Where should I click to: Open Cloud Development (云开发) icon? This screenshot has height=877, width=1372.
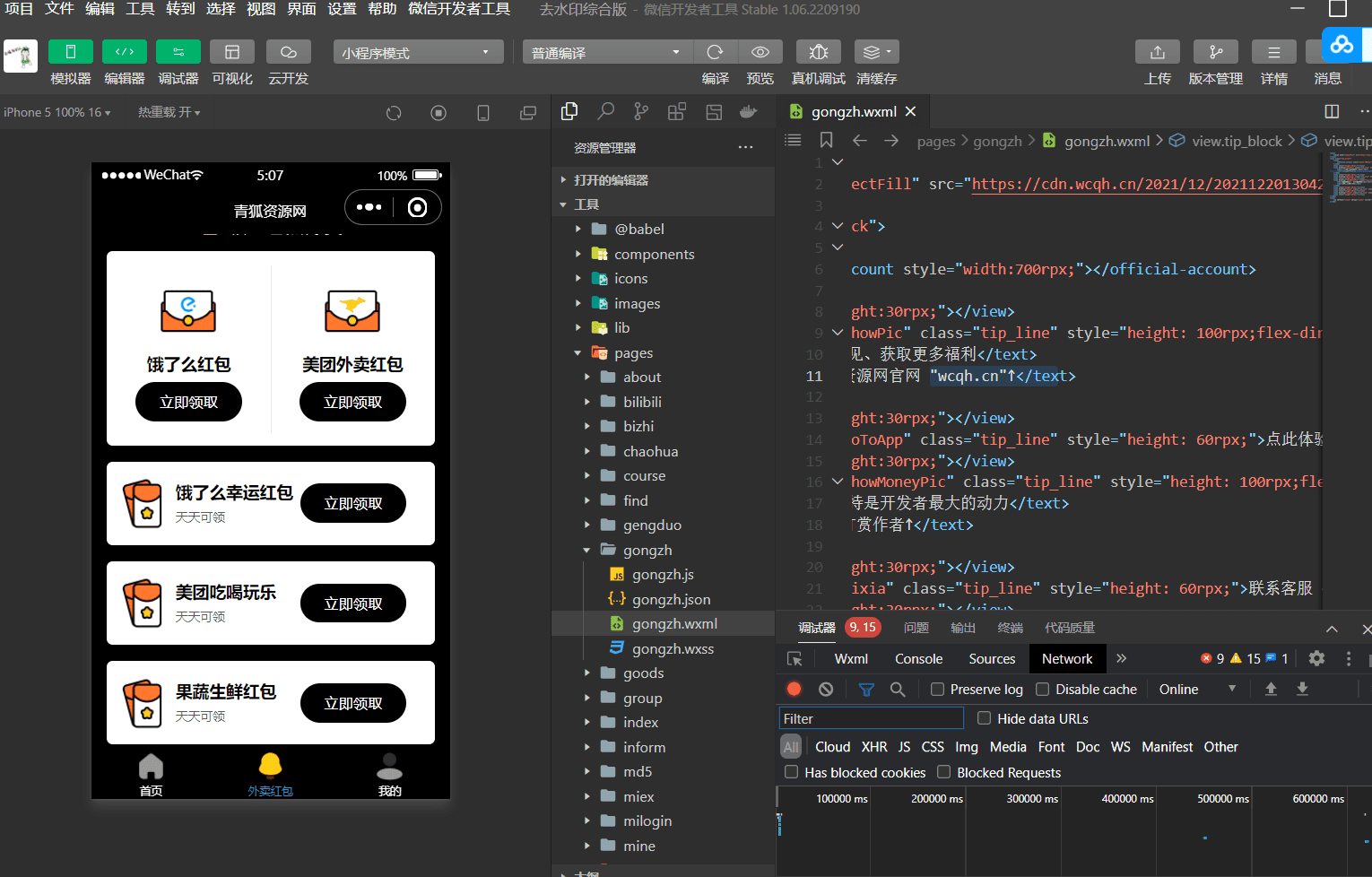pyautogui.click(x=288, y=52)
